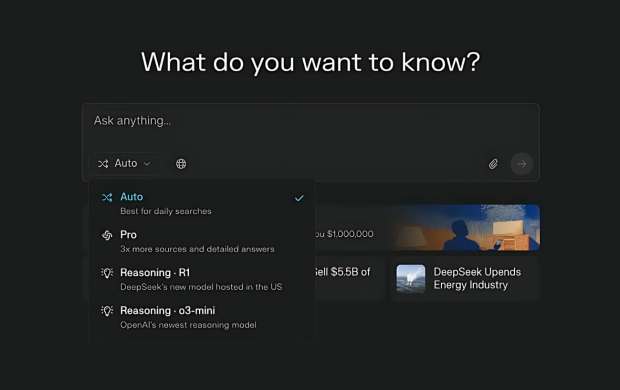The image size is (620, 390).
Task: Click the shuffle icon beside Auto in menu
Action: (x=107, y=197)
